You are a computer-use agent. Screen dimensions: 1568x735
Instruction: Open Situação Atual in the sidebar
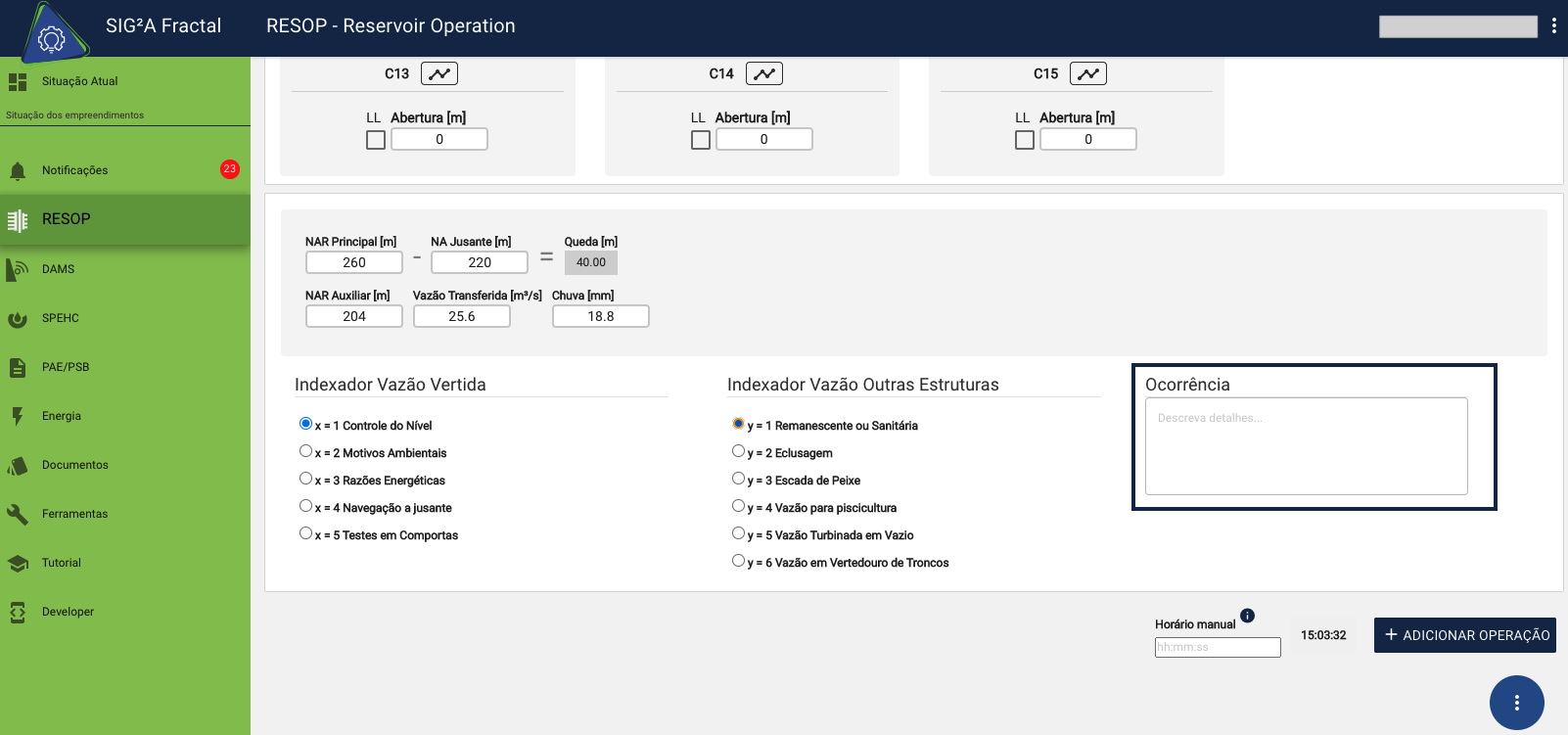tap(79, 81)
